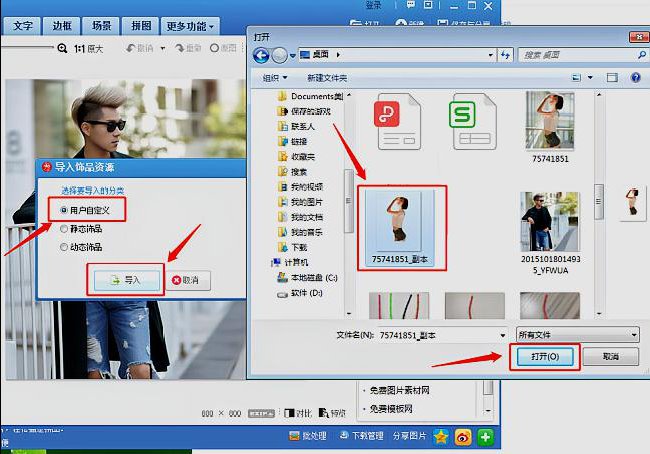This screenshot has width=650, height=454.
Task: Click the 导入 button
Action: point(126,280)
